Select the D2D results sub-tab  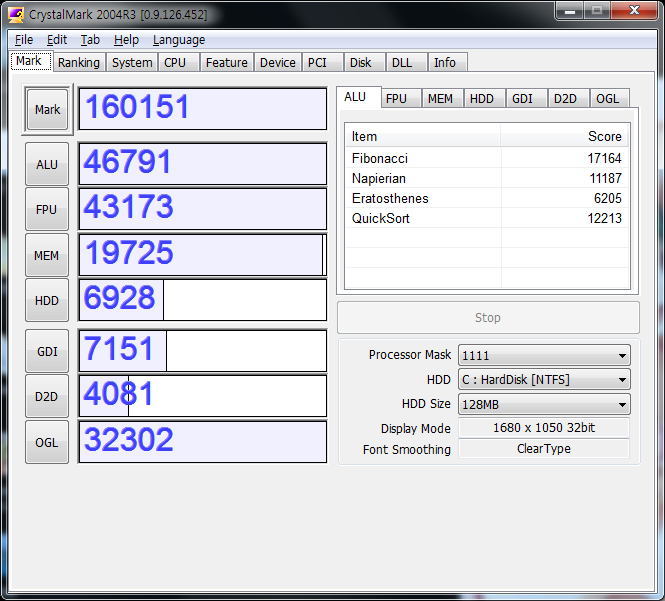point(568,98)
